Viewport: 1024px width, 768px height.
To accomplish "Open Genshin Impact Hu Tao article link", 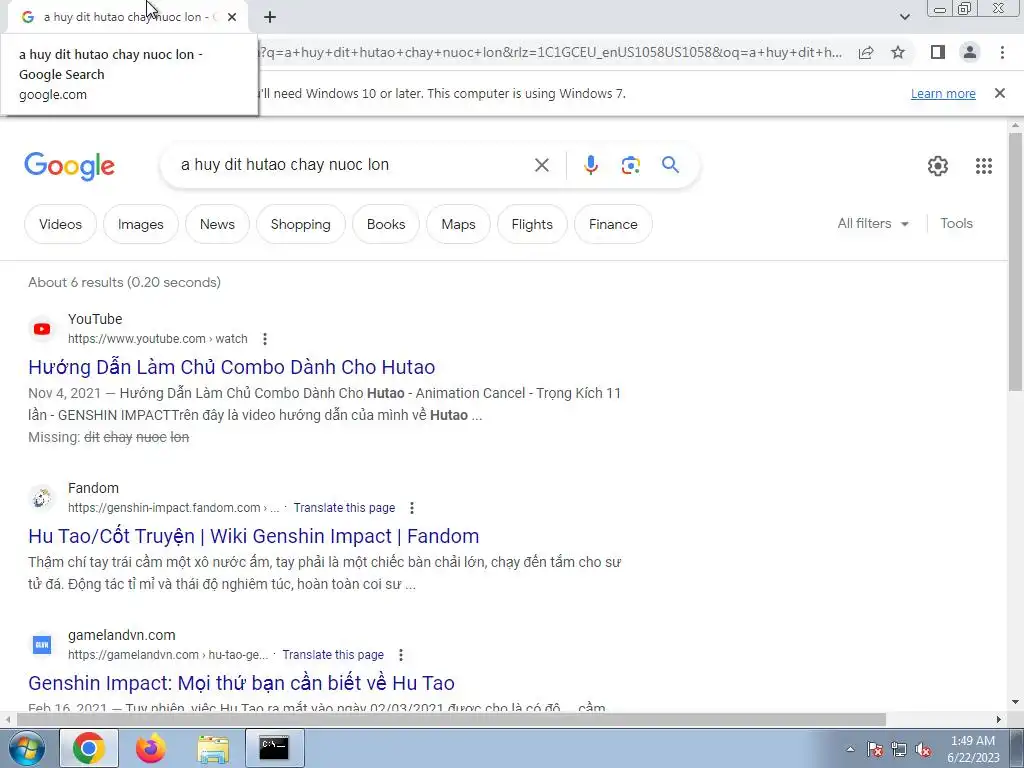I will pyautogui.click(x=241, y=683).
